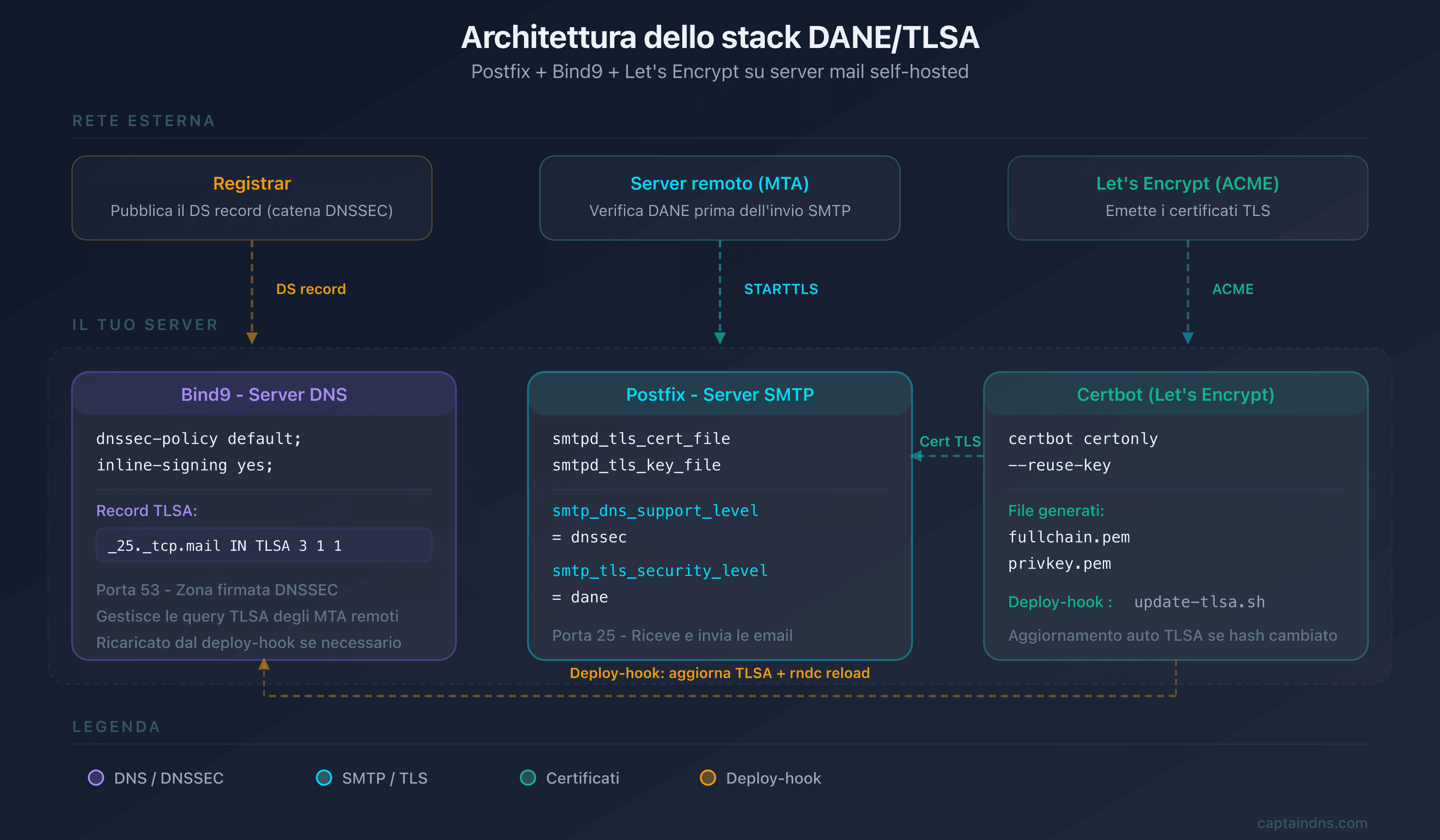Click the cyan SMTP / TLS legend circle
Image resolution: width=1440 pixels, height=840 pixels.
[x=324, y=778]
